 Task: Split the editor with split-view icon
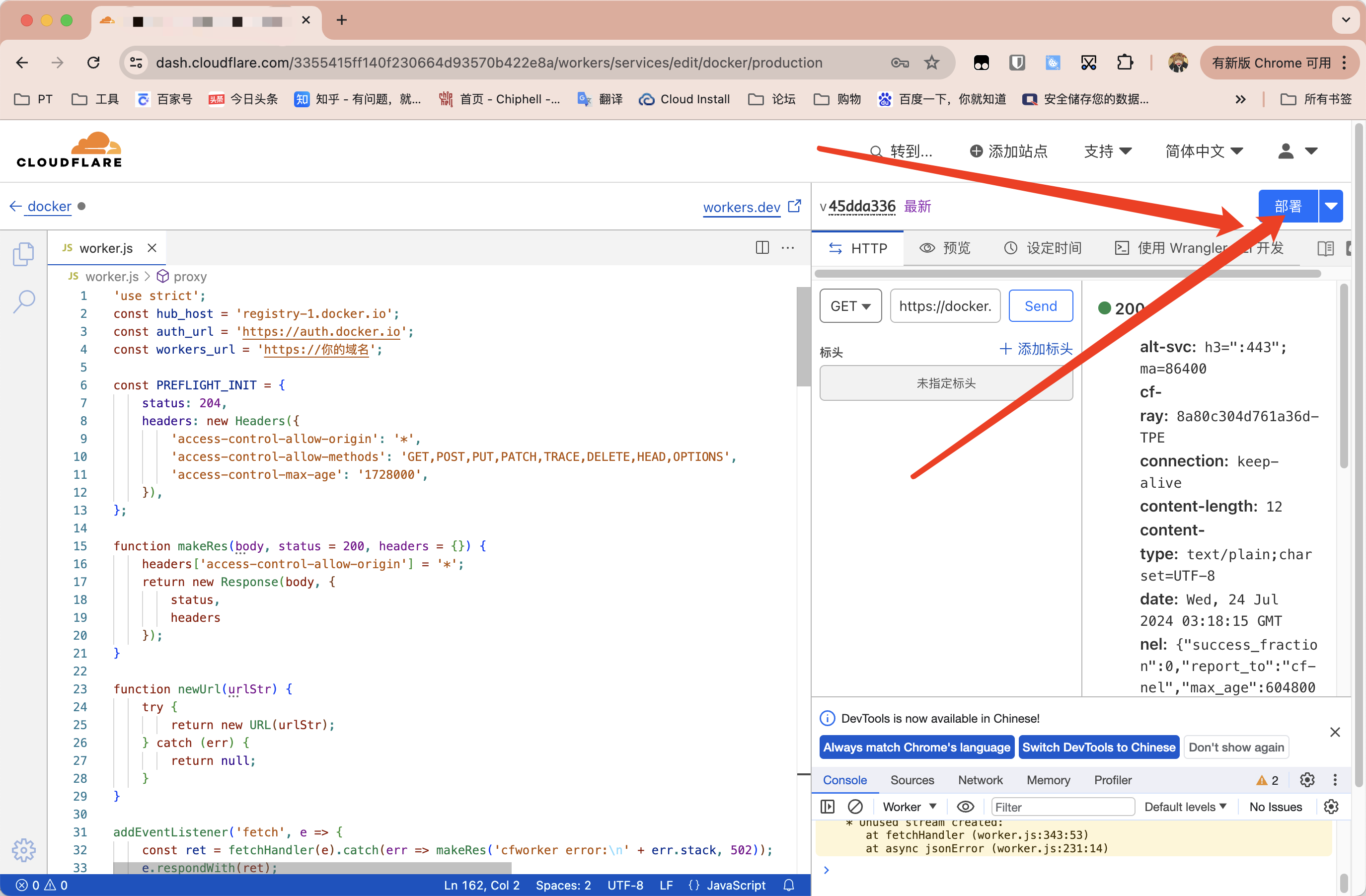762,247
